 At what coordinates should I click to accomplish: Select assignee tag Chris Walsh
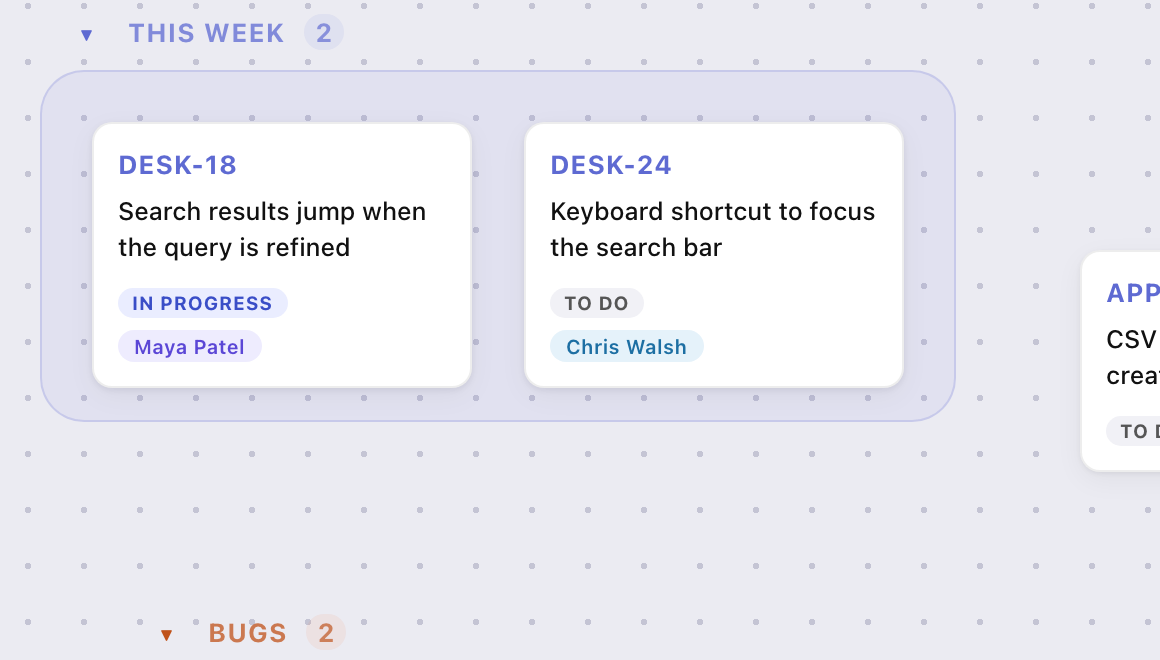[627, 346]
